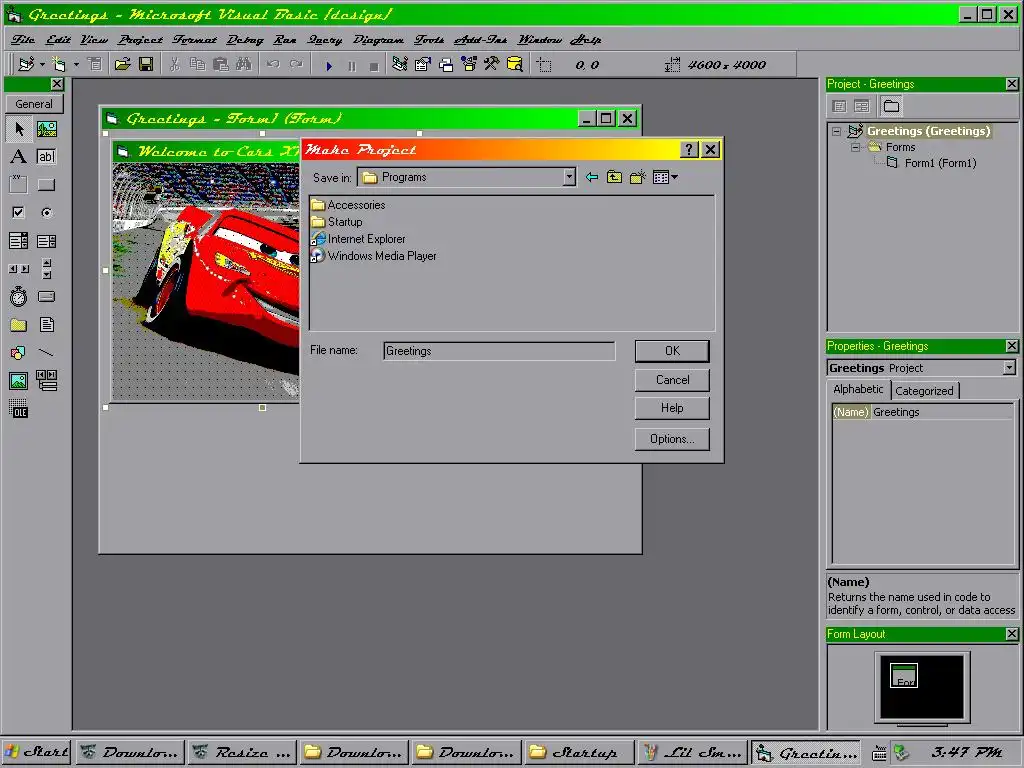This screenshot has width=1024, height=768.
Task: Click the Help button in Make Project dialog
Action: tap(672, 408)
